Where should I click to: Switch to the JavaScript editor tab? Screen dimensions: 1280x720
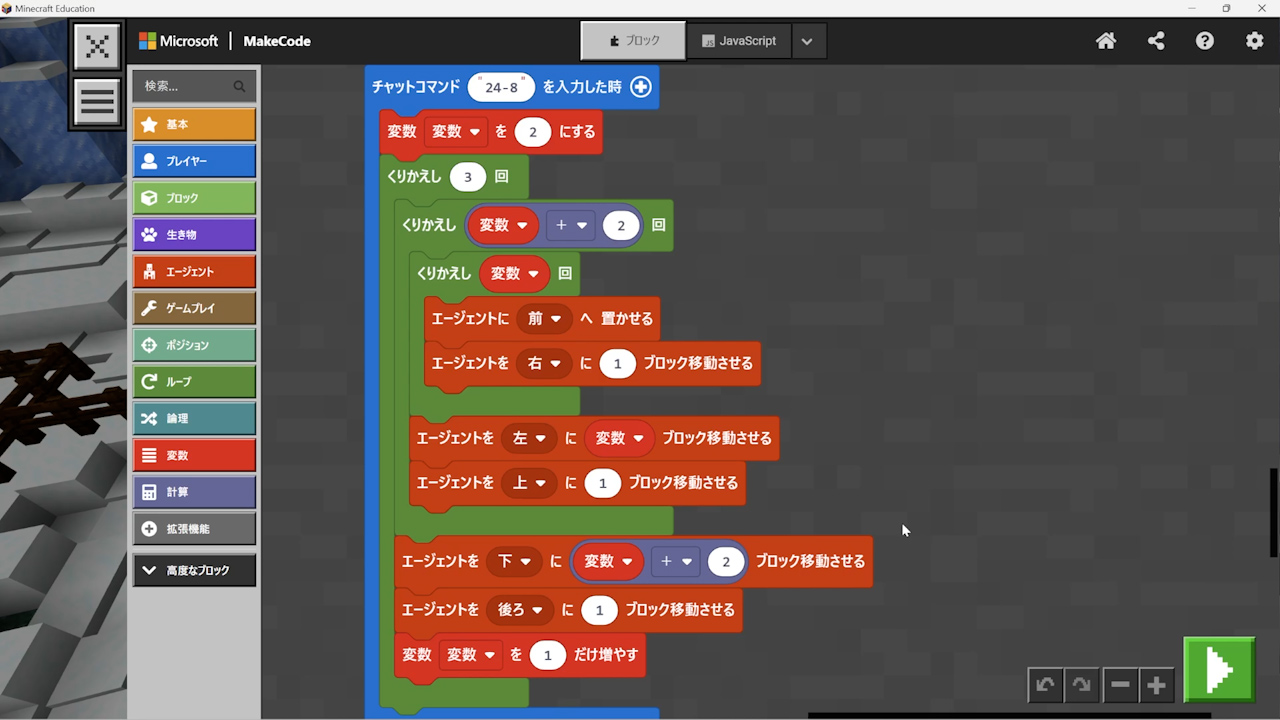pos(739,41)
